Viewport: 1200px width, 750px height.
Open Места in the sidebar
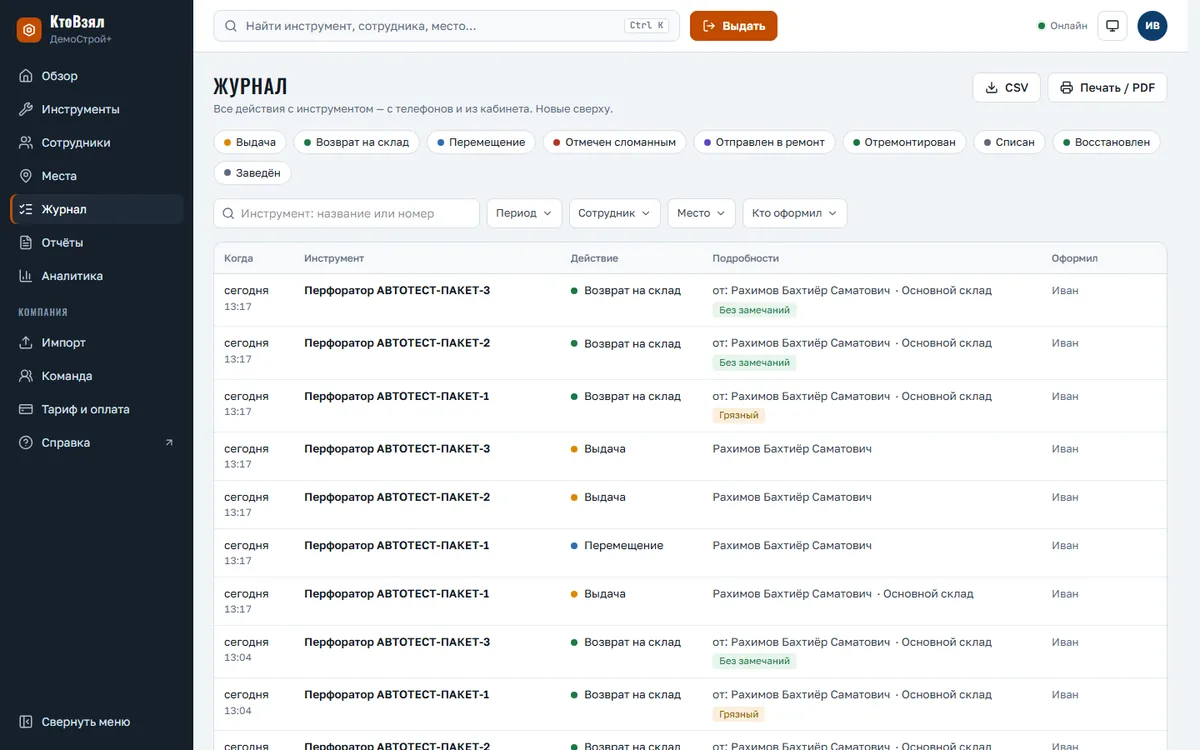click(x=97, y=176)
